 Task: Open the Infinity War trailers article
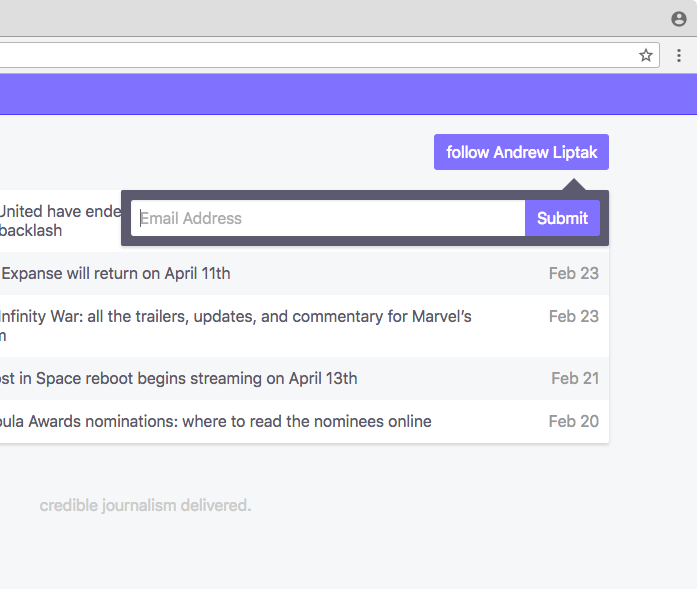point(236,317)
